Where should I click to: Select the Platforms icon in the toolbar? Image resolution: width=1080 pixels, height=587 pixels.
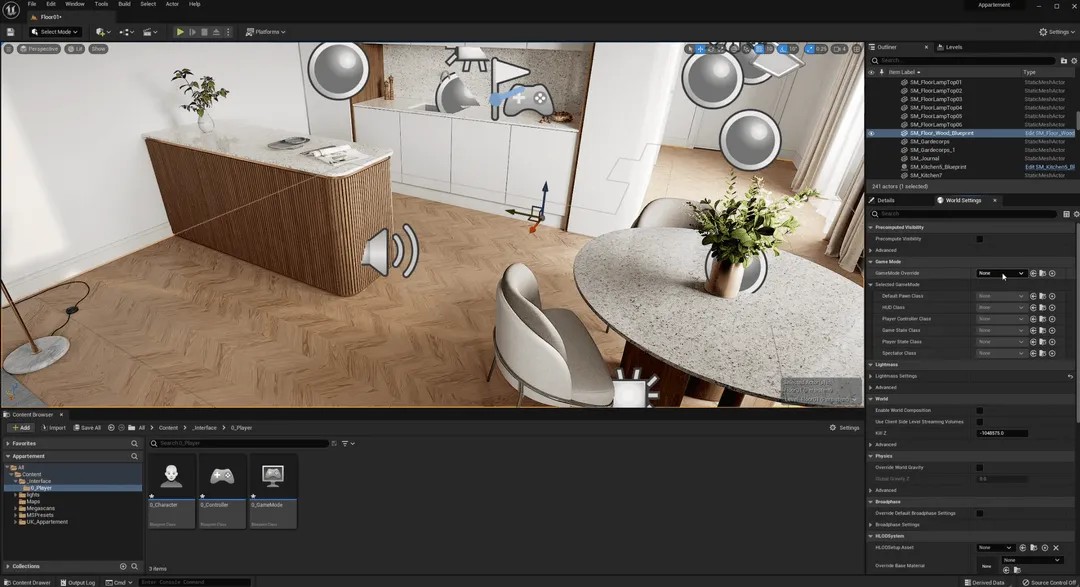pyautogui.click(x=264, y=31)
